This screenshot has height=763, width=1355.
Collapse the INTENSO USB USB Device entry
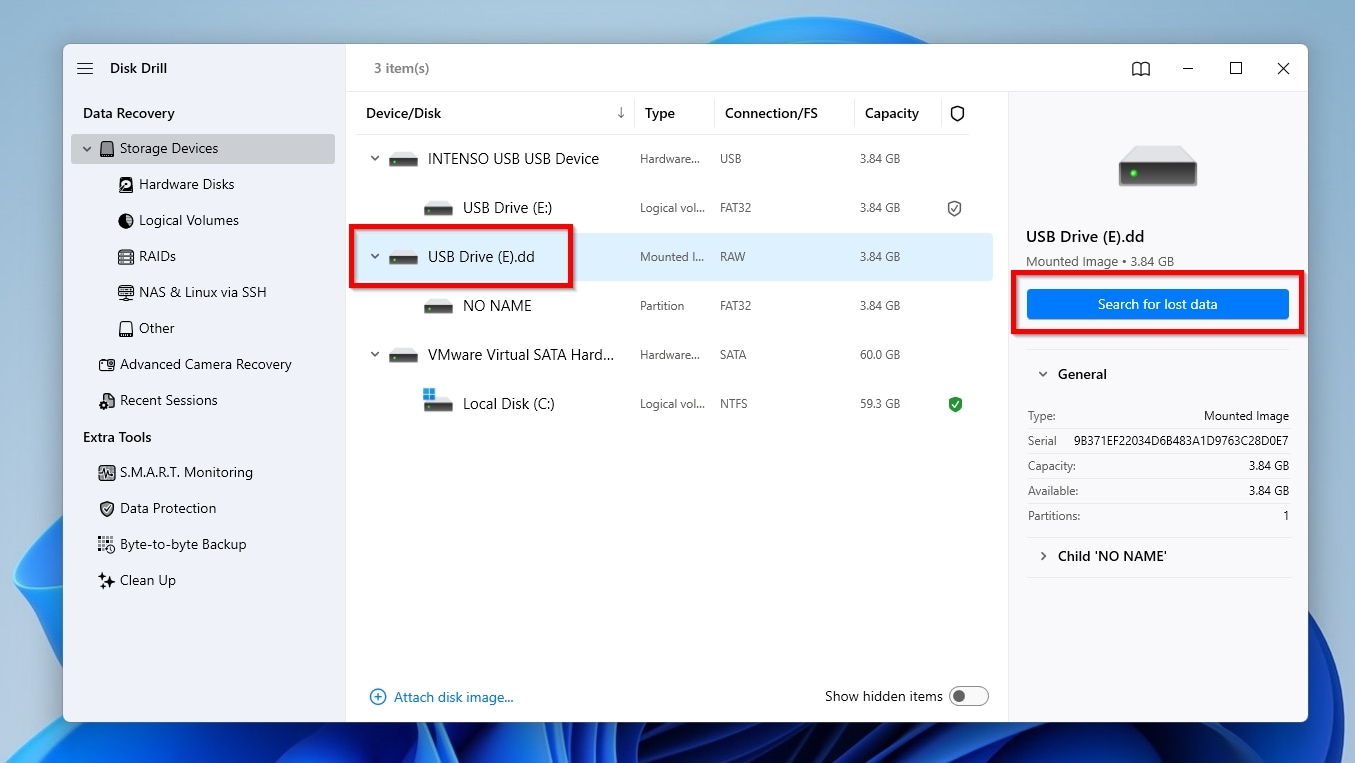pyautogui.click(x=375, y=158)
